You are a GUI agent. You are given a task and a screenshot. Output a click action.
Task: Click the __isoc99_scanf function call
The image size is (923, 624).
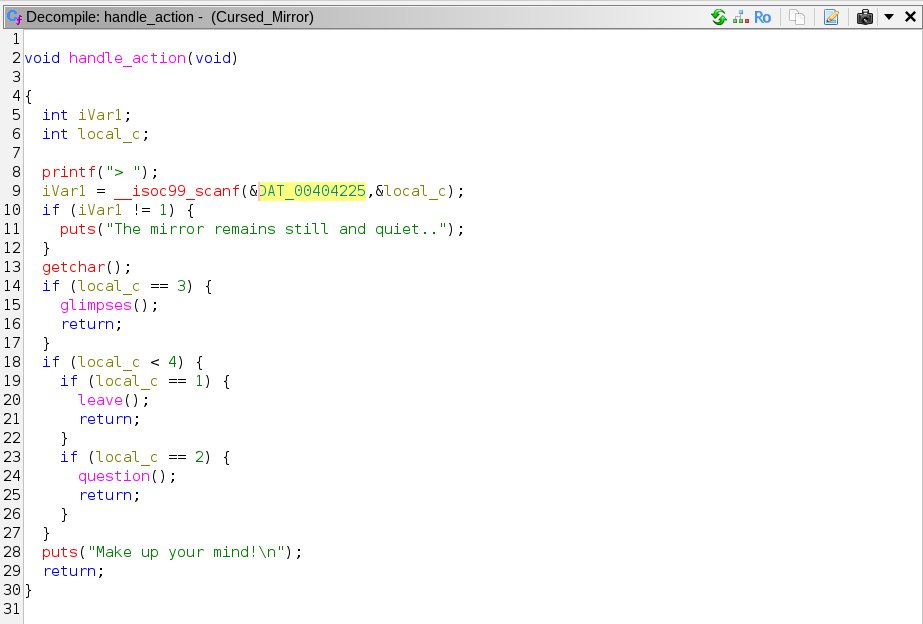[177, 191]
